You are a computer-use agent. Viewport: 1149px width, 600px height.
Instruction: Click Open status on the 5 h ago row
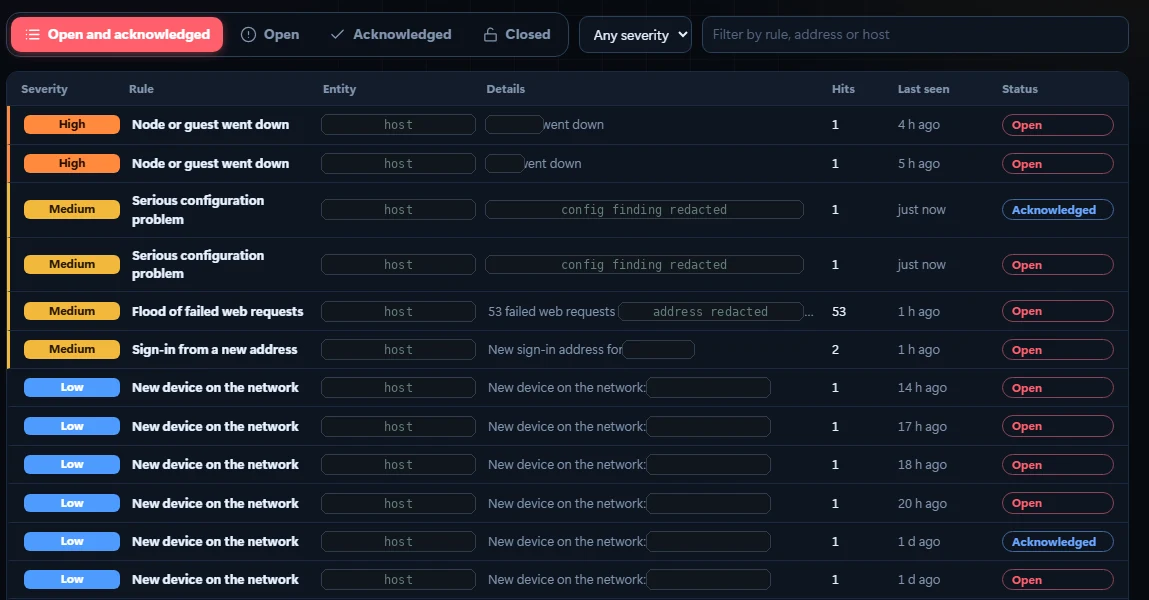[x=1057, y=163]
